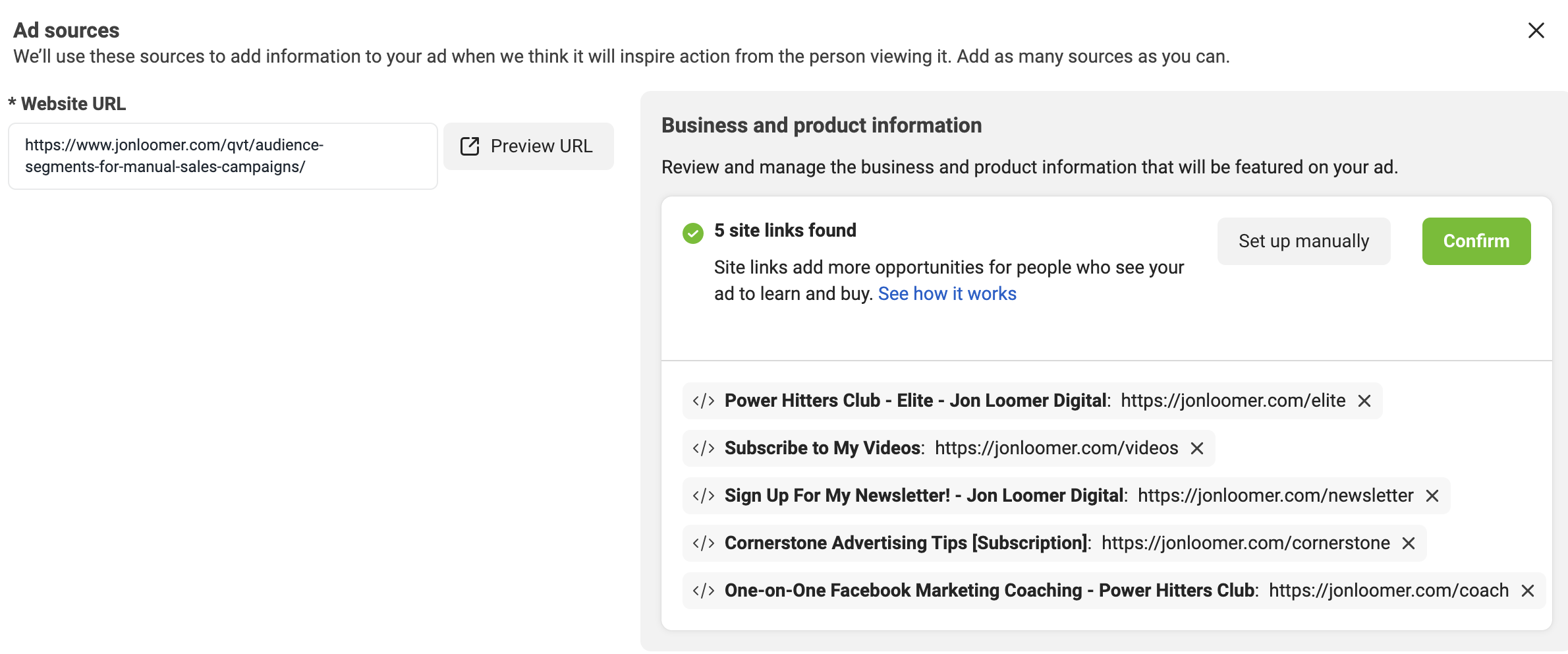Remove the Newsletter site link

1432,496
